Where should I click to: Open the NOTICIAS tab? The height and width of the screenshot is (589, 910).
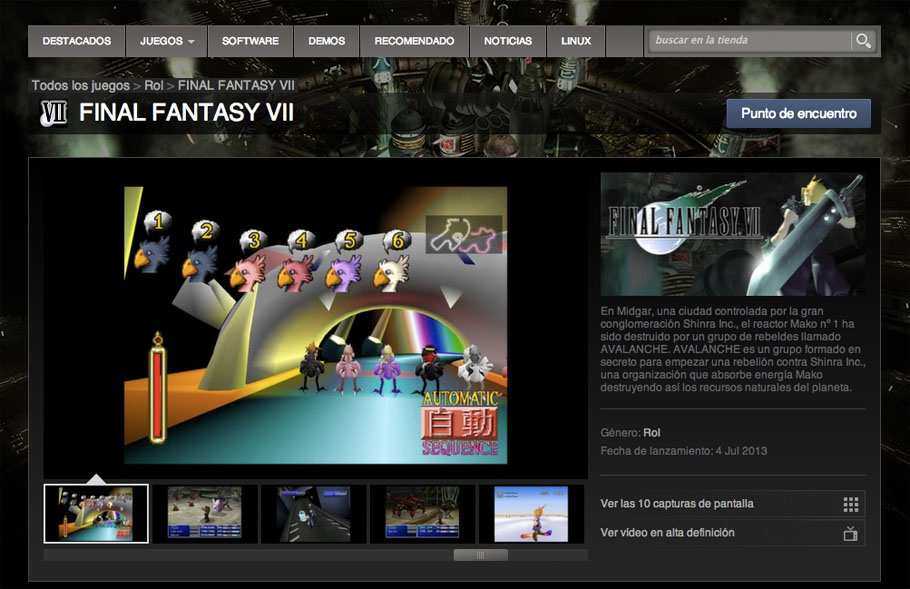(508, 41)
